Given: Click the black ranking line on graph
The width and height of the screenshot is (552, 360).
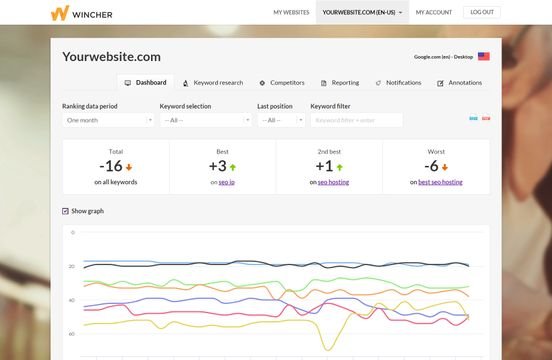Looking at the screenshot, I should point(276,265).
